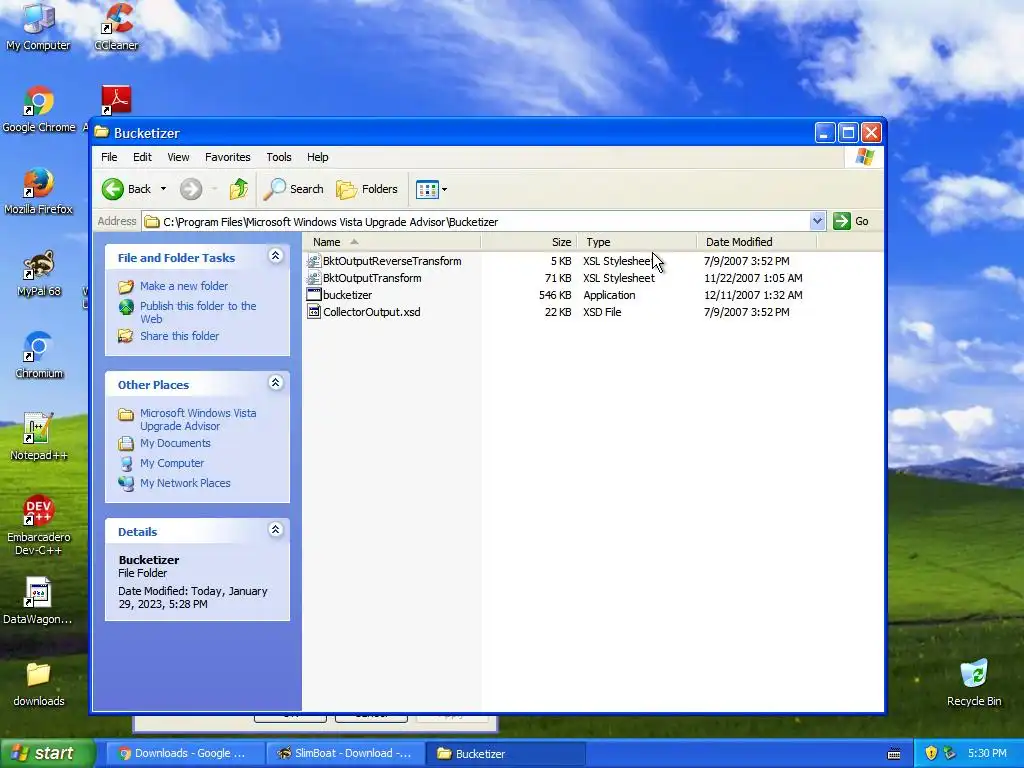Screen dimensions: 1024x768
Task: Collapse the File and Folder Tasks panel
Action: [x=276, y=256]
